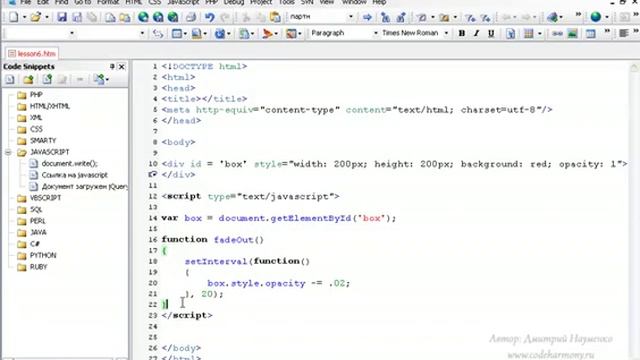Click the Save All icon
The width and height of the screenshot is (640, 360).
[77, 17]
